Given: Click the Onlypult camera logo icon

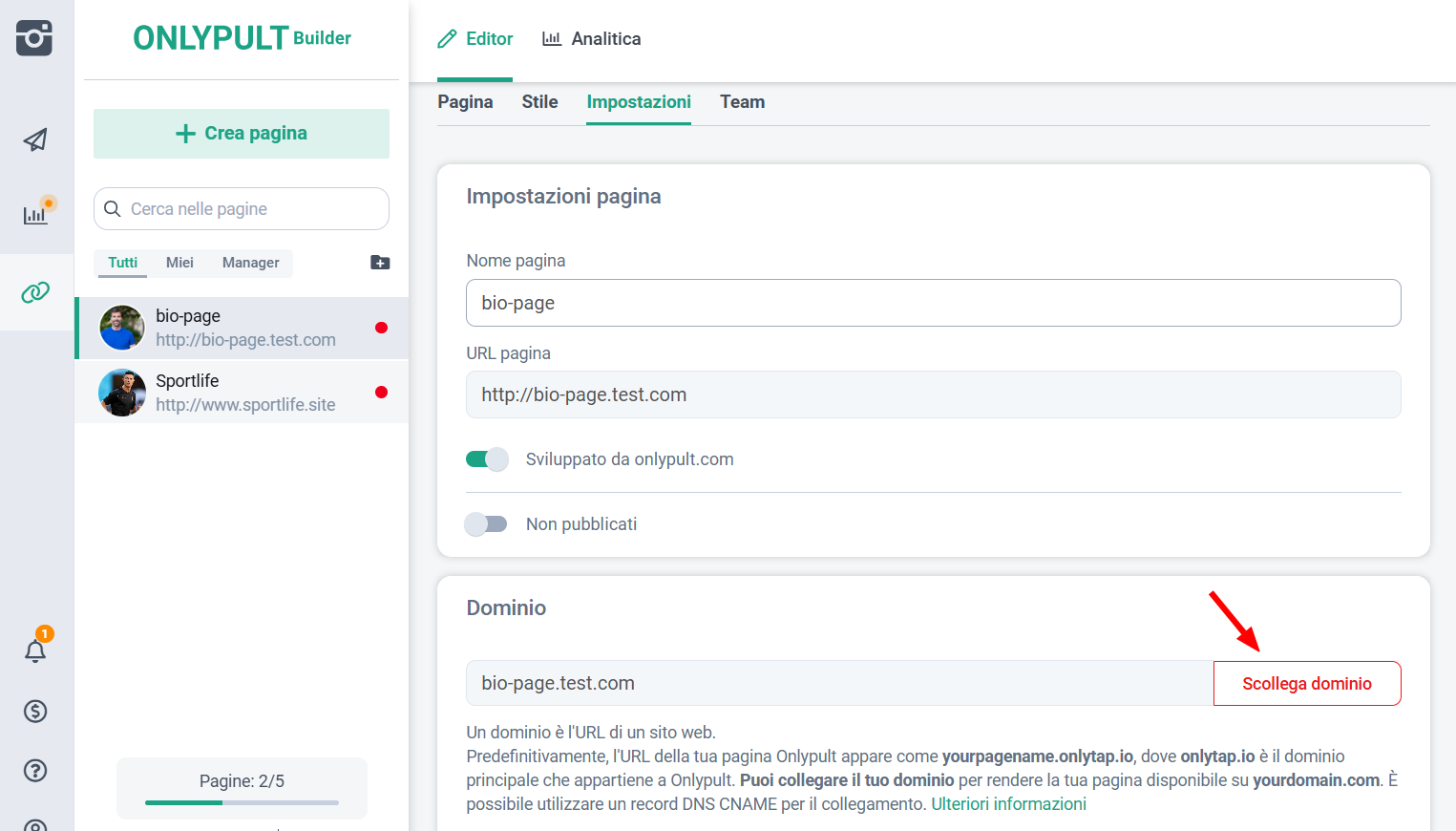Looking at the screenshot, I should coord(34,38).
